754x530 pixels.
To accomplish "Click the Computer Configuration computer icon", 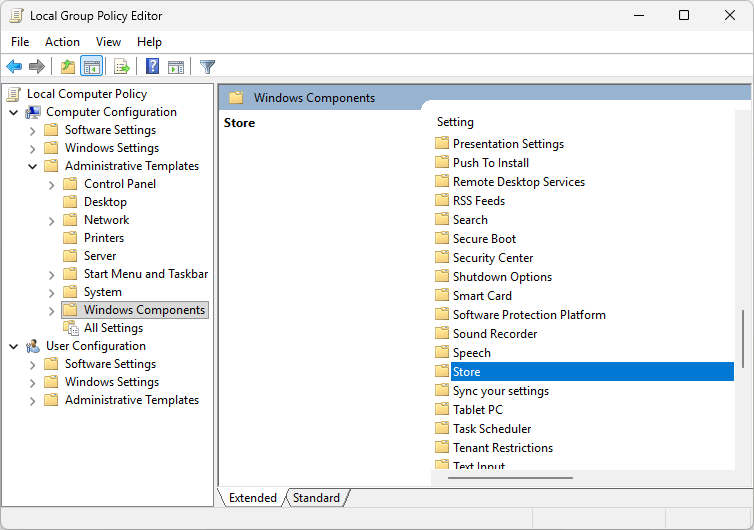I will pos(33,112).
